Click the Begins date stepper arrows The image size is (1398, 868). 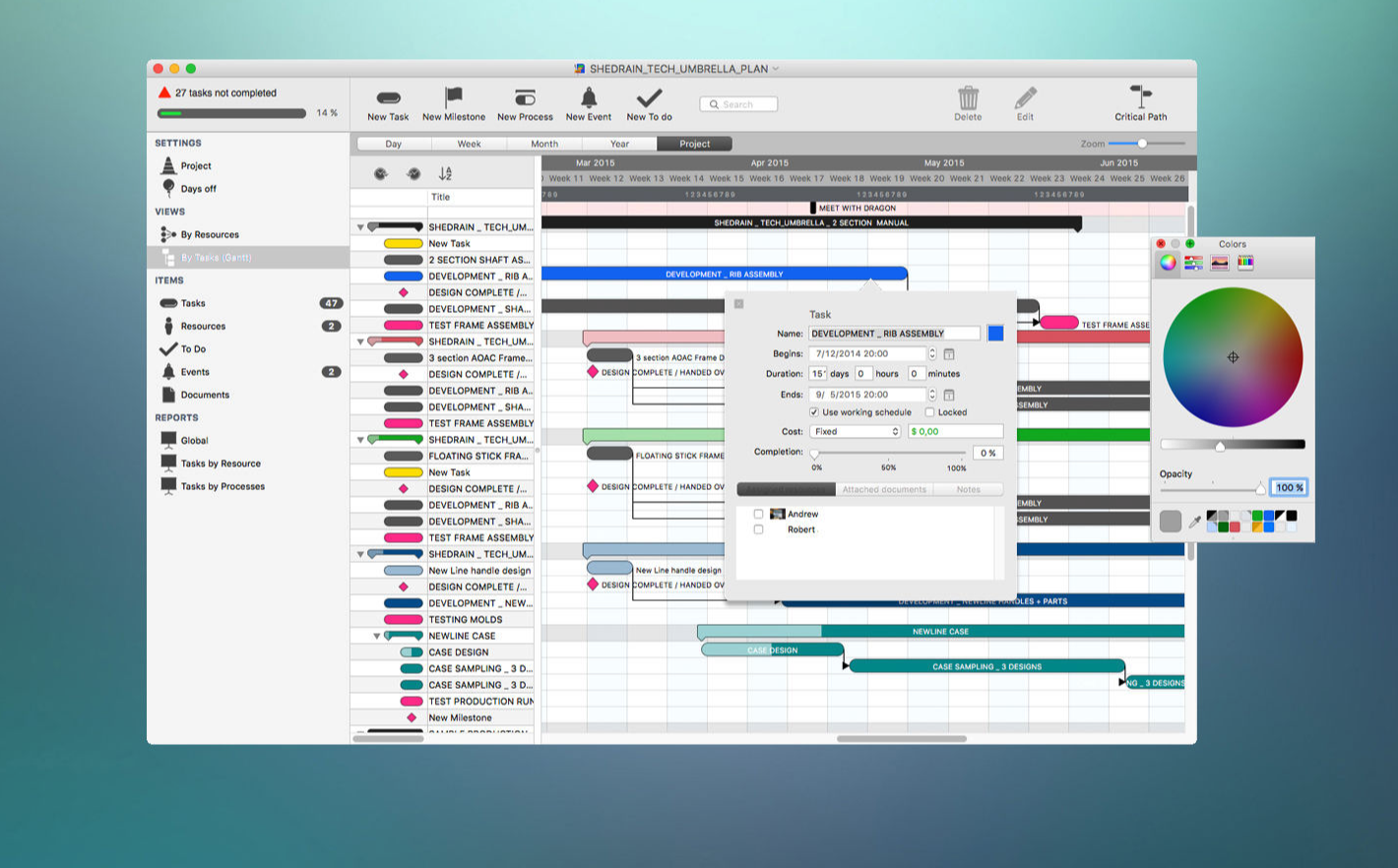tap(932, 353)
